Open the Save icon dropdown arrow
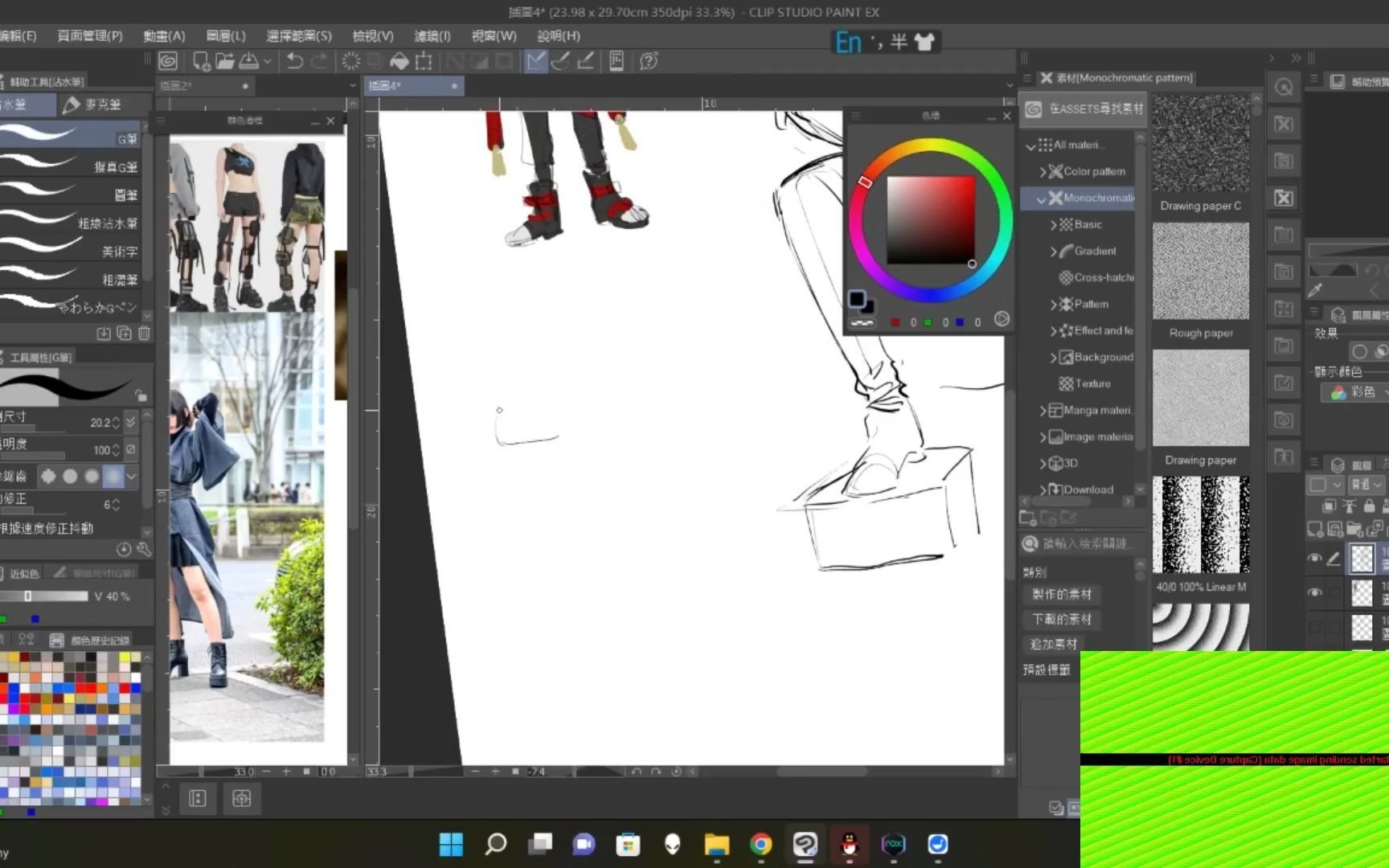This screenshot has width=1389, height=868. point(268,61)
